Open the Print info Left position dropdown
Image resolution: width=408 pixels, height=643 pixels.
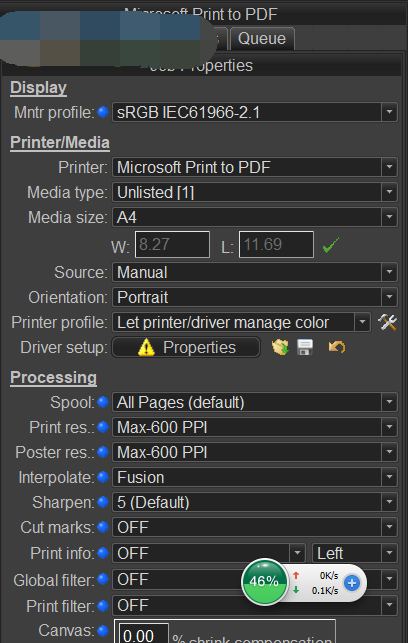point(355,553)
